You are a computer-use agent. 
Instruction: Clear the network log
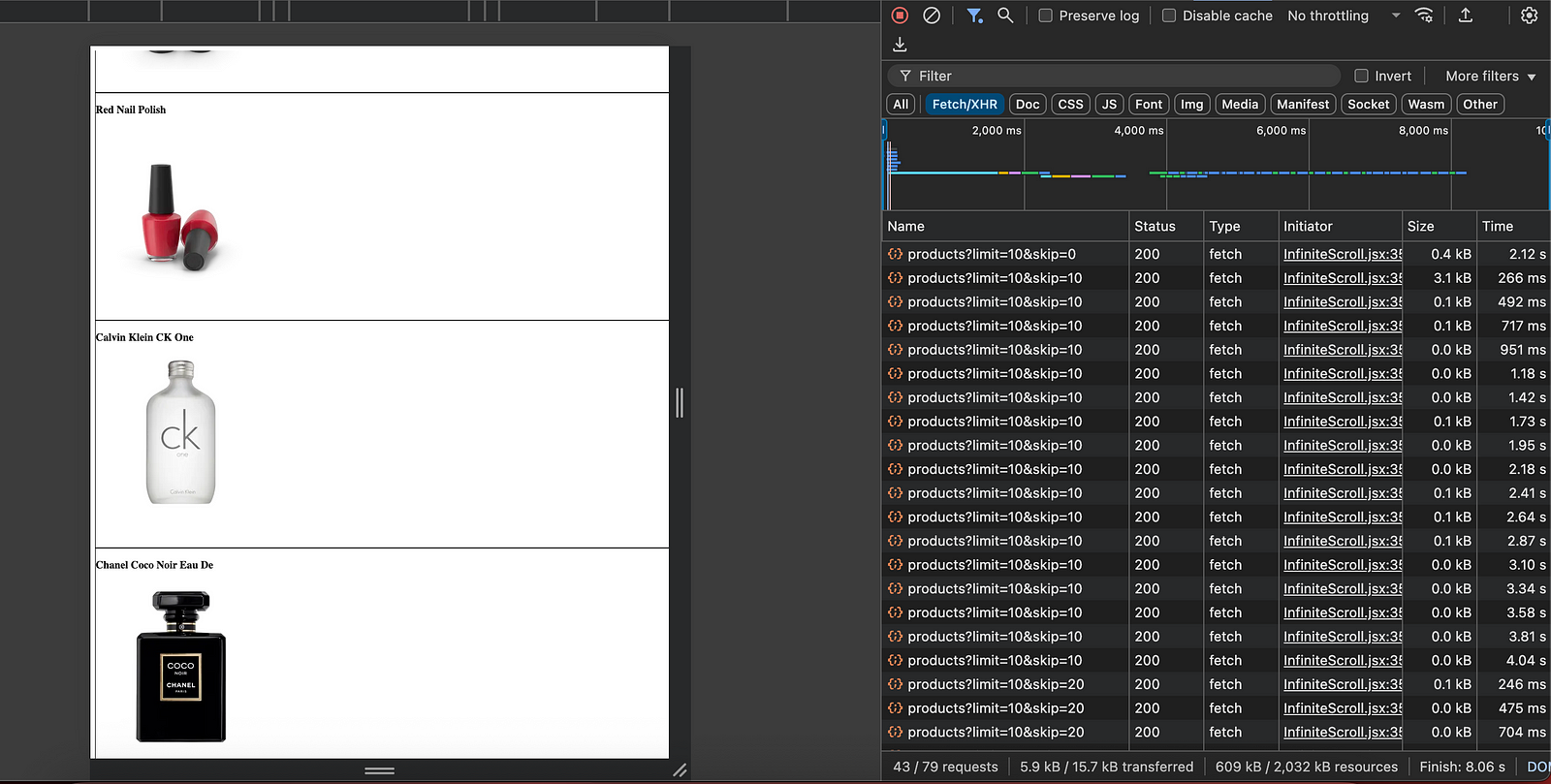[932, 16]
